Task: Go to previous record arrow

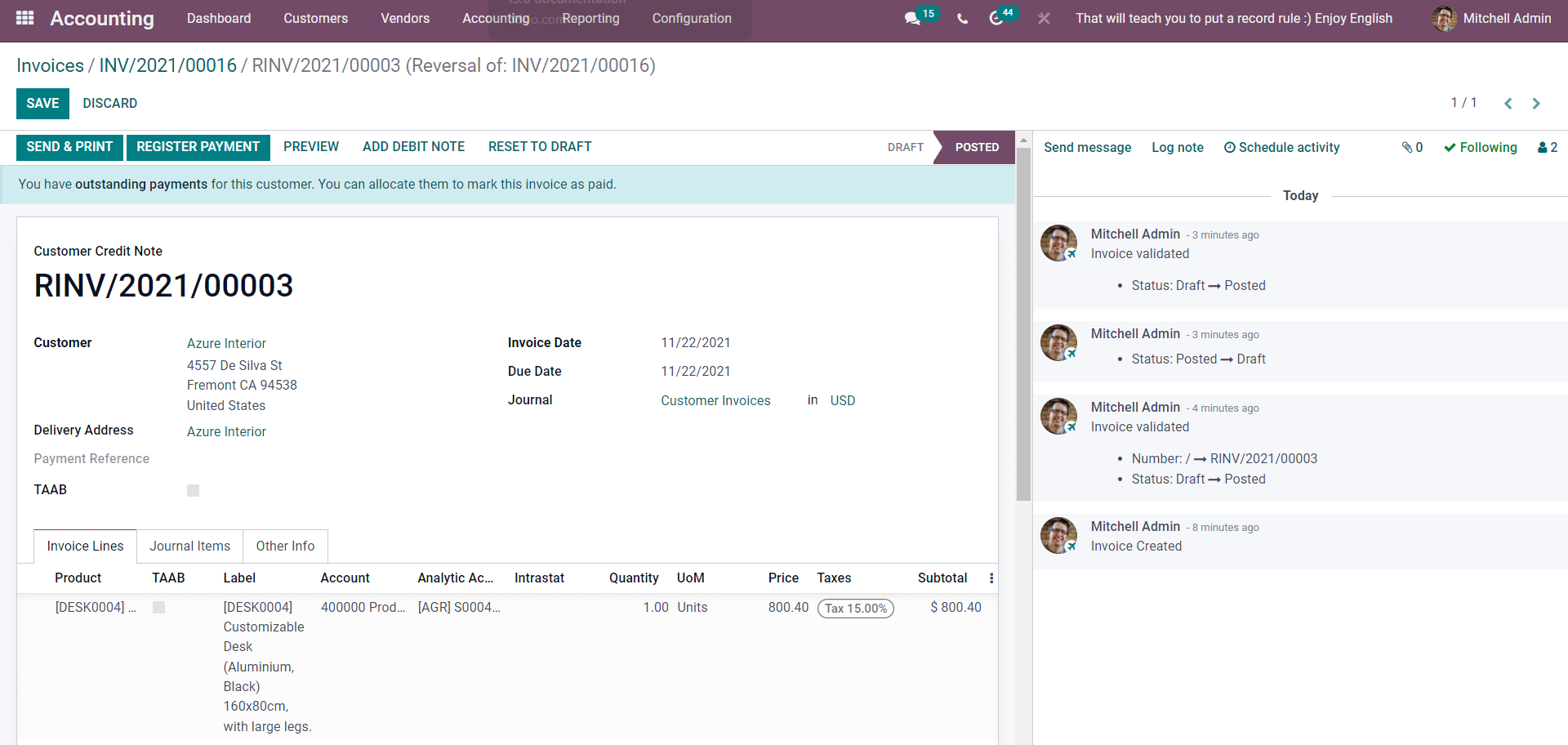Action: (x=1508, y=104)
